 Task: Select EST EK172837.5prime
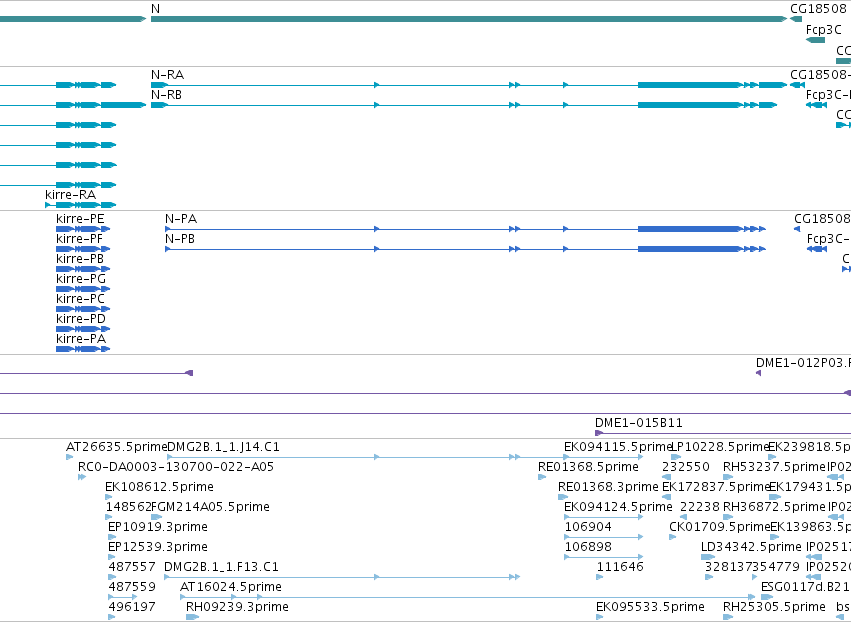[716, 487]
